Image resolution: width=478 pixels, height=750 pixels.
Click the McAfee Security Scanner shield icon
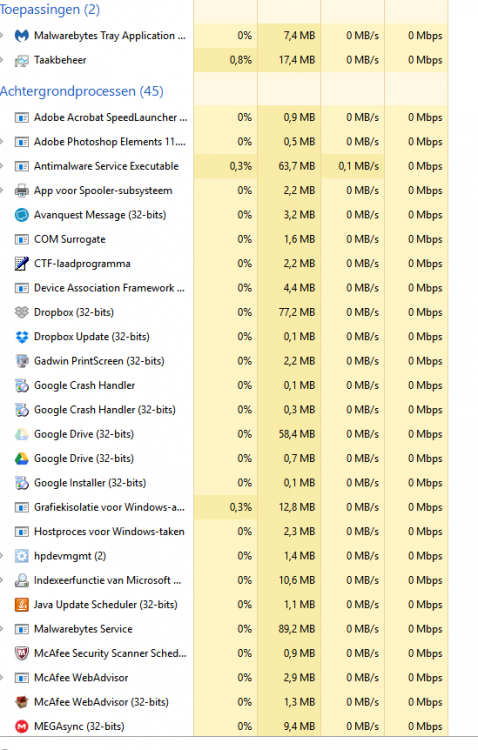[x=22, y=653]
